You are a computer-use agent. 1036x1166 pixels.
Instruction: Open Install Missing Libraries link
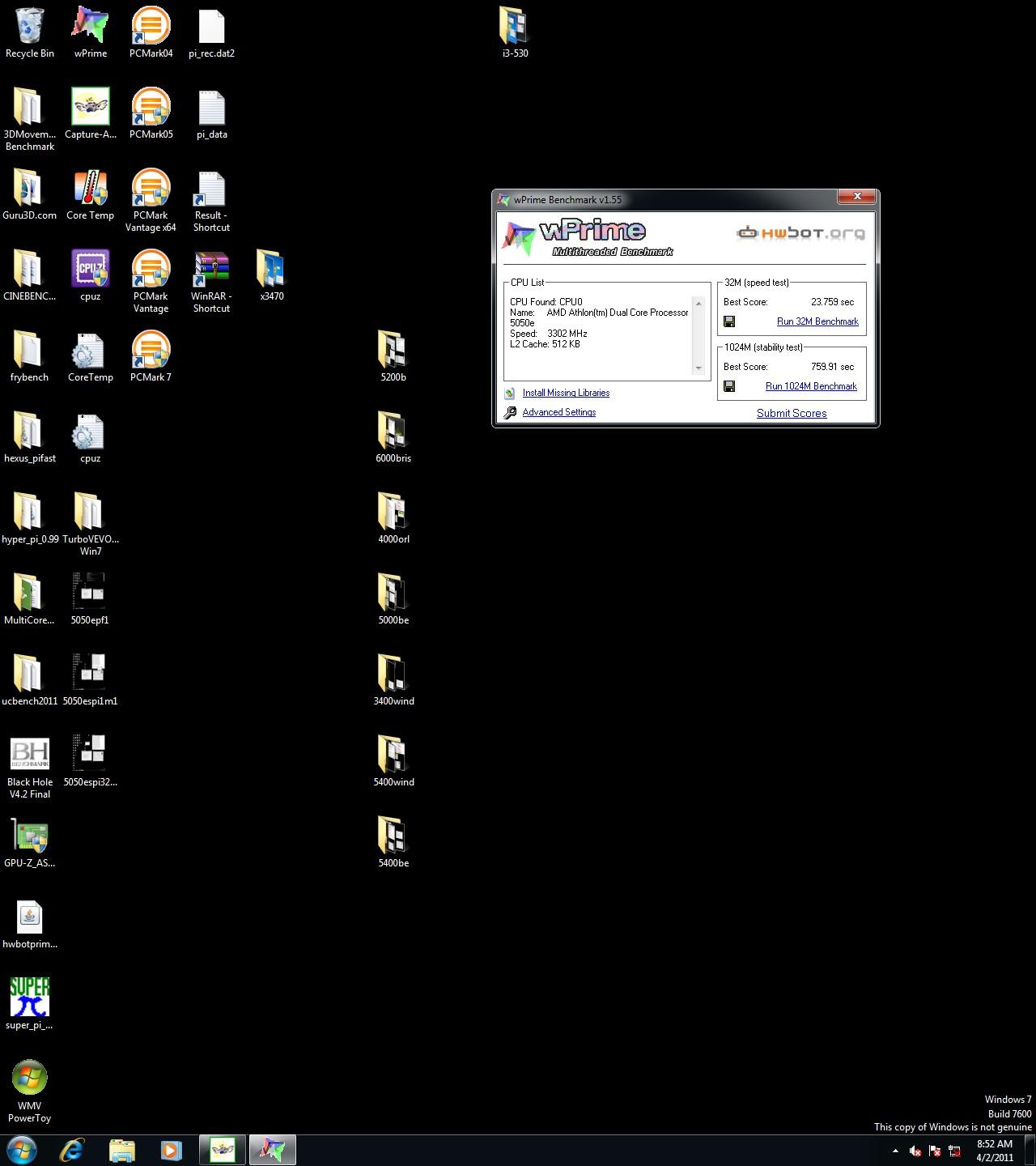[x=566, y=393]
